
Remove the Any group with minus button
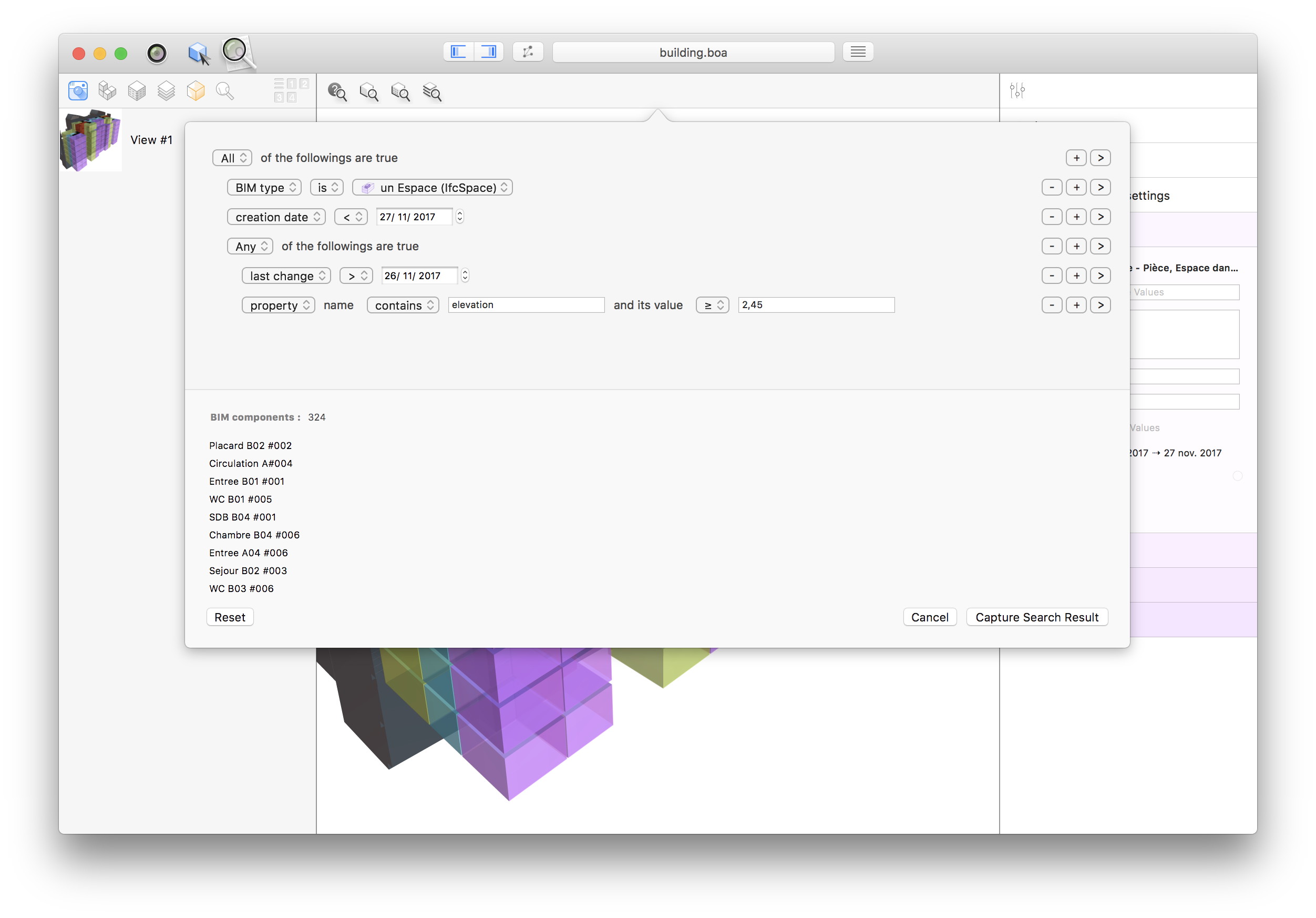[1052, 247]
